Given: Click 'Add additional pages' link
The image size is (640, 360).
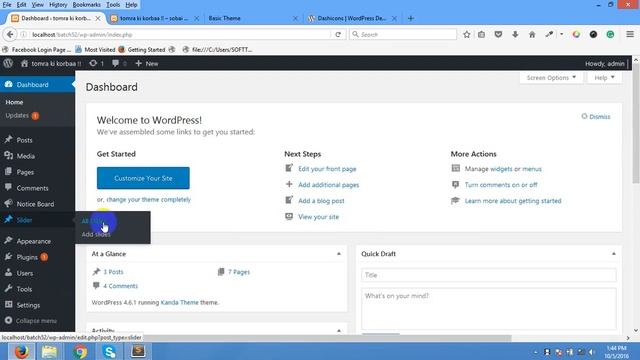Looking at the screenshot, I should click(329, 184).
